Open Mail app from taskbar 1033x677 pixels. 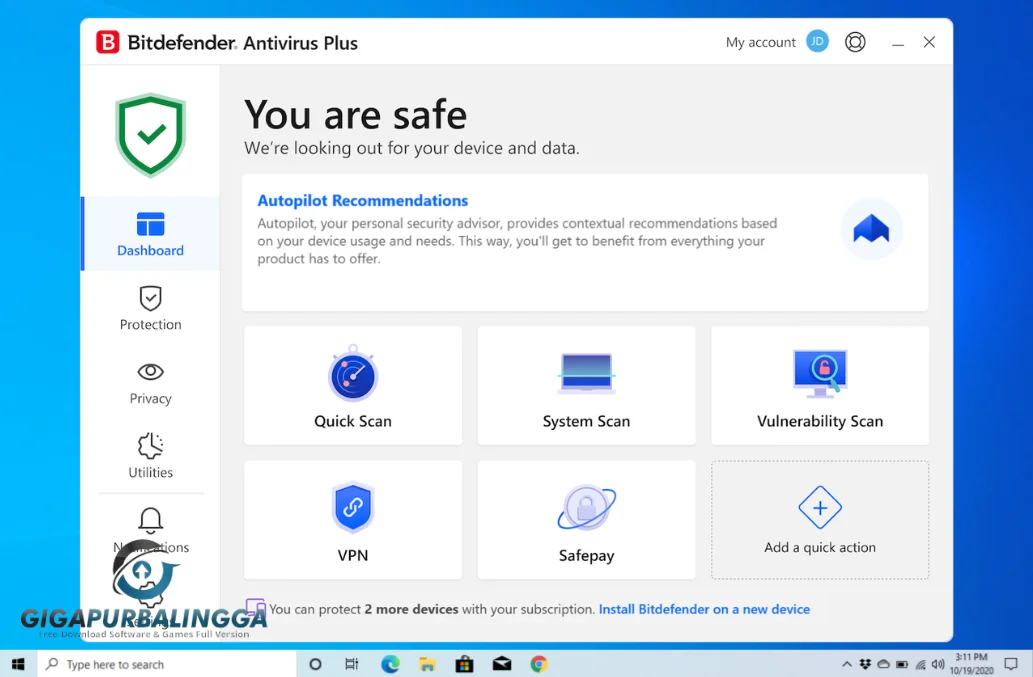502,664
